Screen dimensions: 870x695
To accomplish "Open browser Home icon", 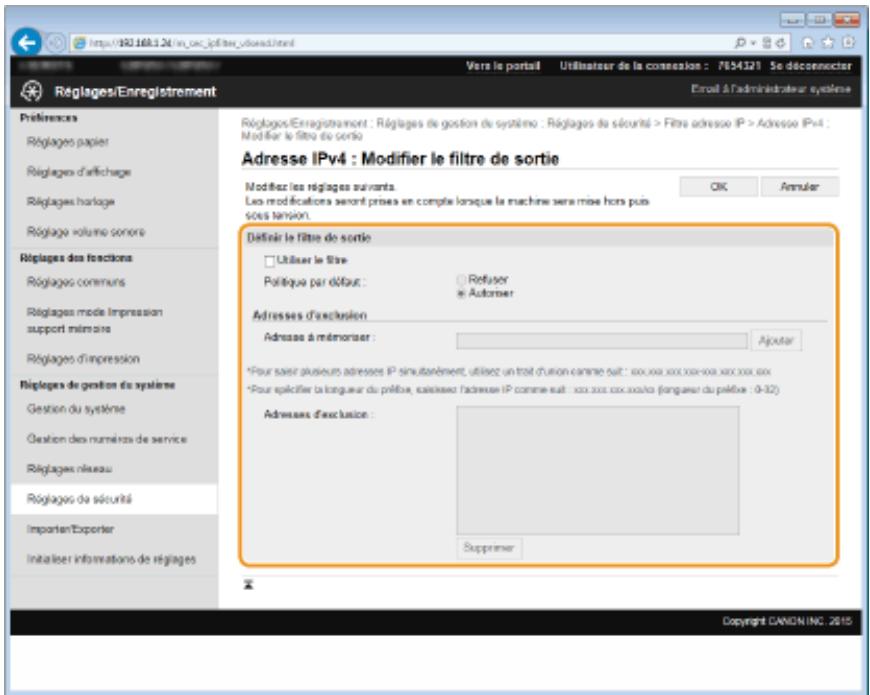I will tap(808, 42).
